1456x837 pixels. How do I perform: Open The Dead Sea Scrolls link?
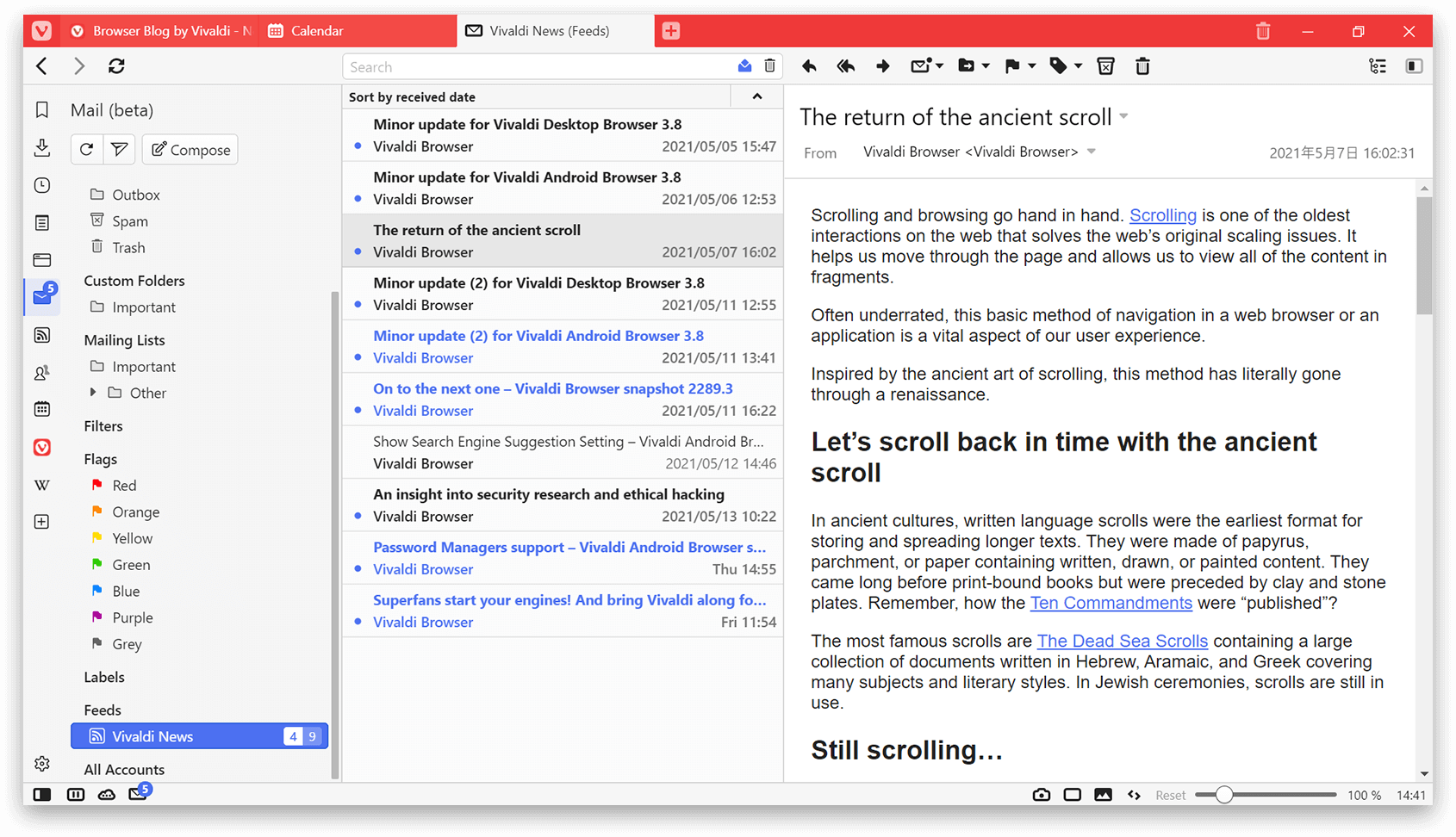pos(1122,642)
